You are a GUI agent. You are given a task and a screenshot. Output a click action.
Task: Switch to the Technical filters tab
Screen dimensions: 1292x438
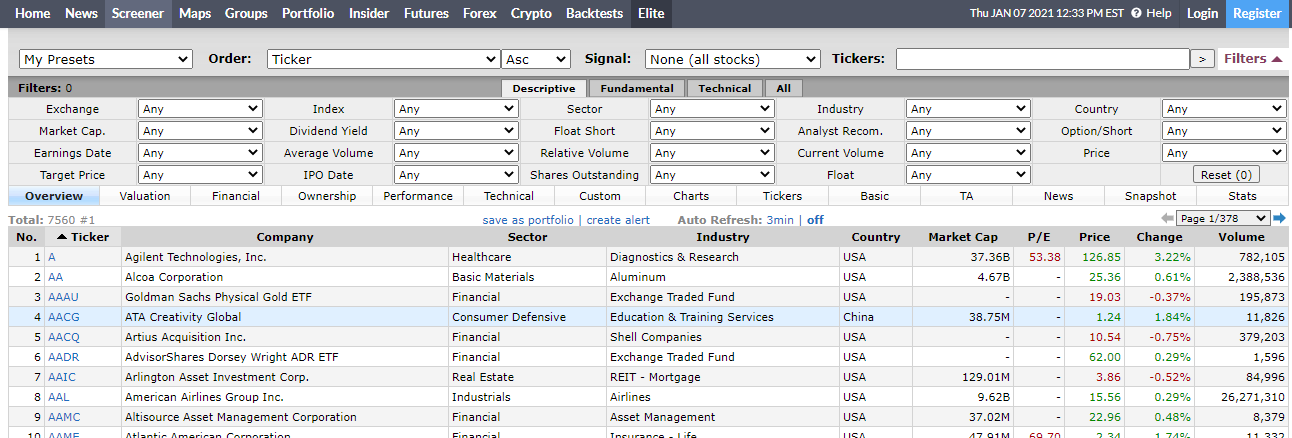click(725, 88)
